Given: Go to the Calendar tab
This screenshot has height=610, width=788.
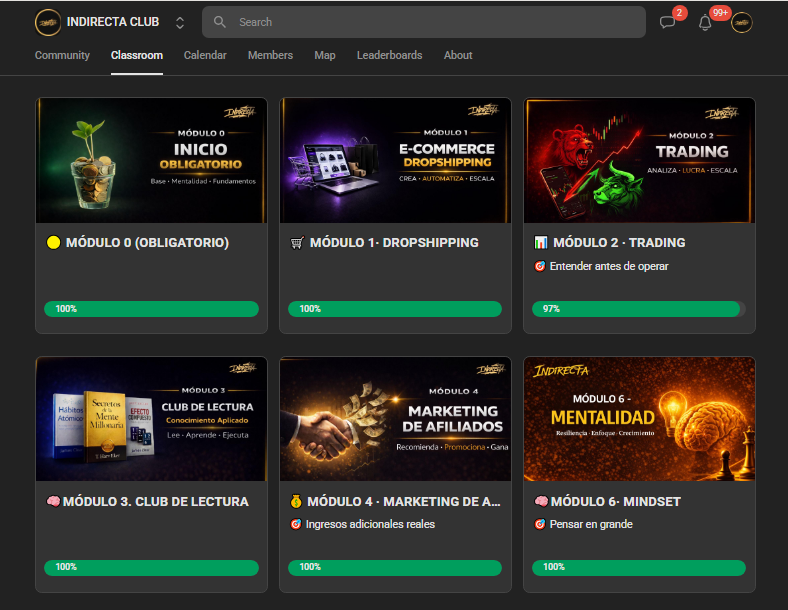Looking at the screenshot, I should [205, 55].
